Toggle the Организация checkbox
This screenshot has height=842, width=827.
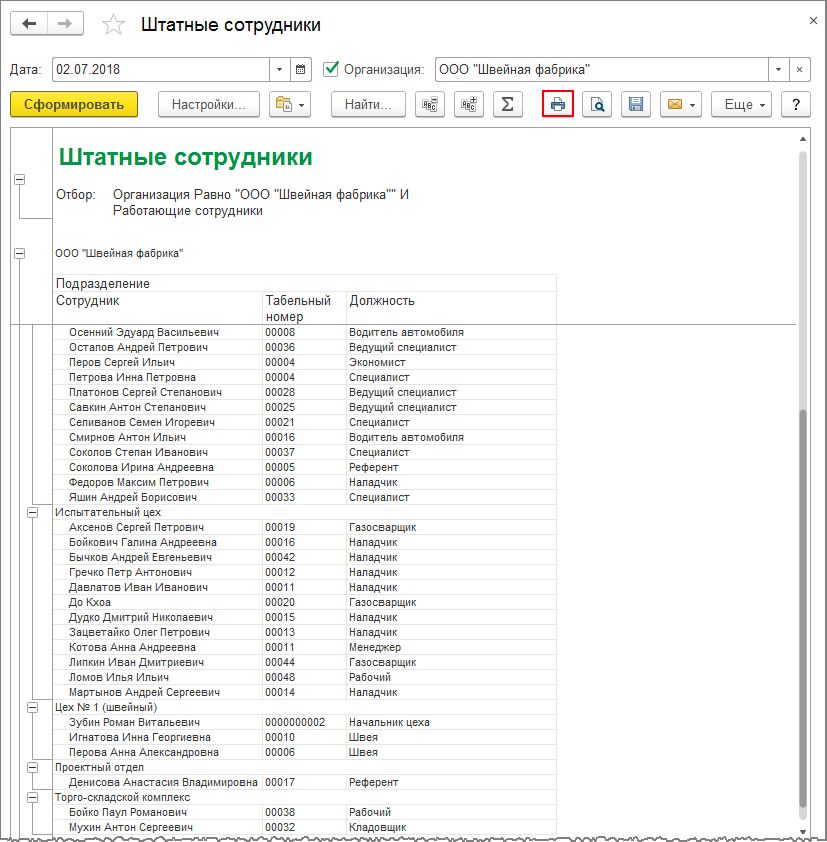pos(332,70)
